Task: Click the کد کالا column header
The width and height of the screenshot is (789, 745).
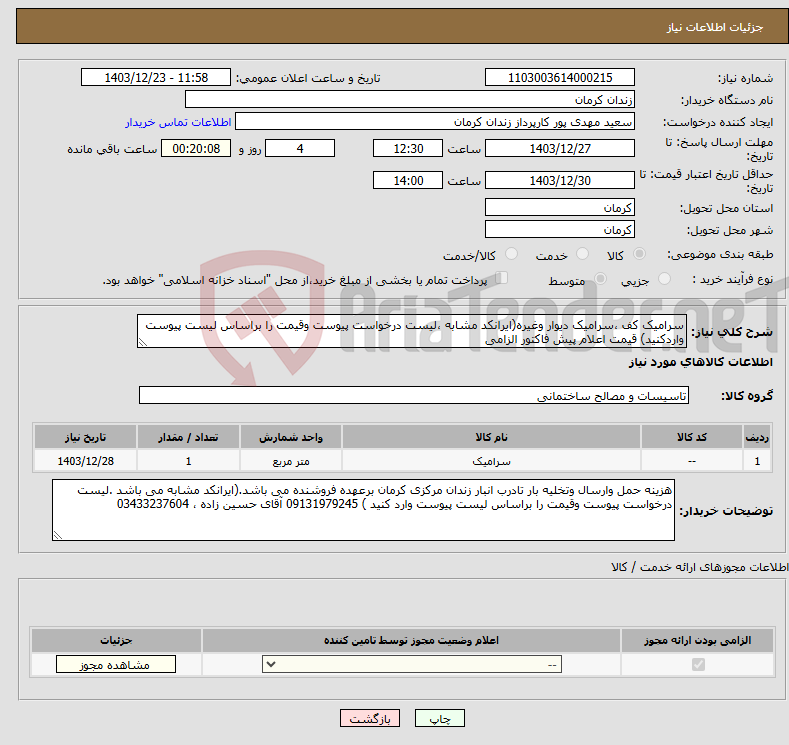Action: pos(691,437)
